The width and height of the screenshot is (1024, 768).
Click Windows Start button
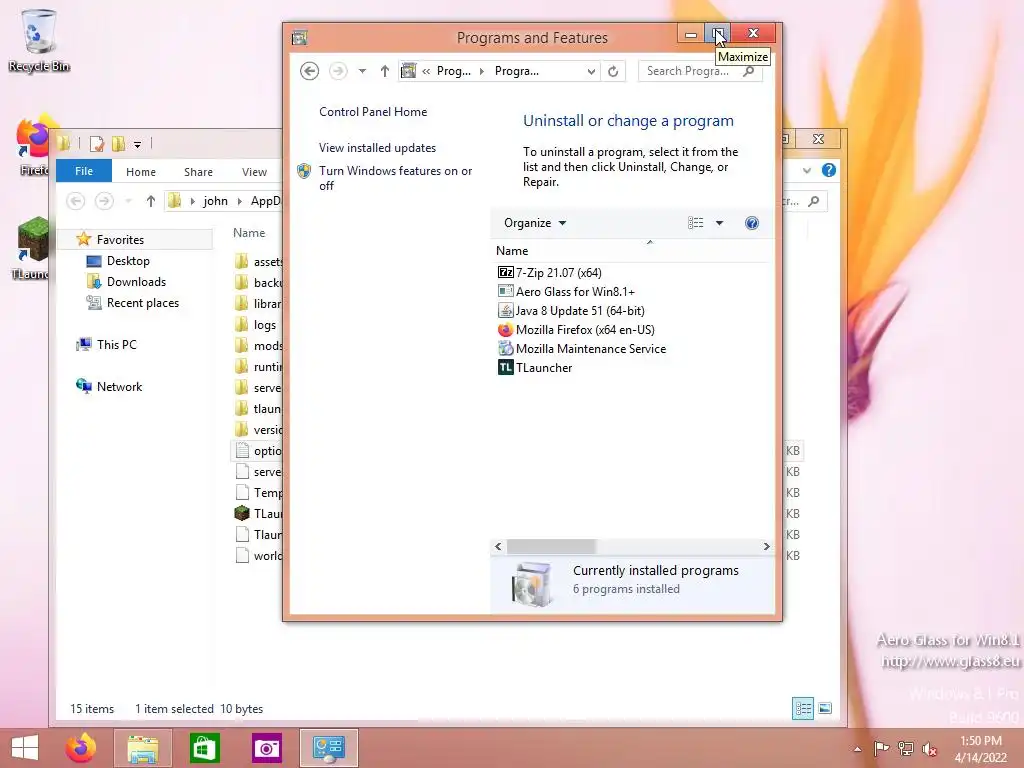point(25,748)
